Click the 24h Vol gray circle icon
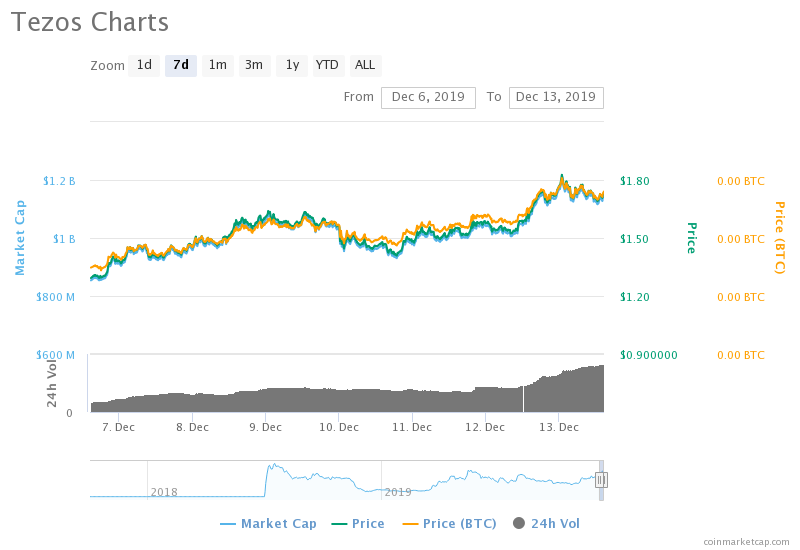 (x=518, y=523)
